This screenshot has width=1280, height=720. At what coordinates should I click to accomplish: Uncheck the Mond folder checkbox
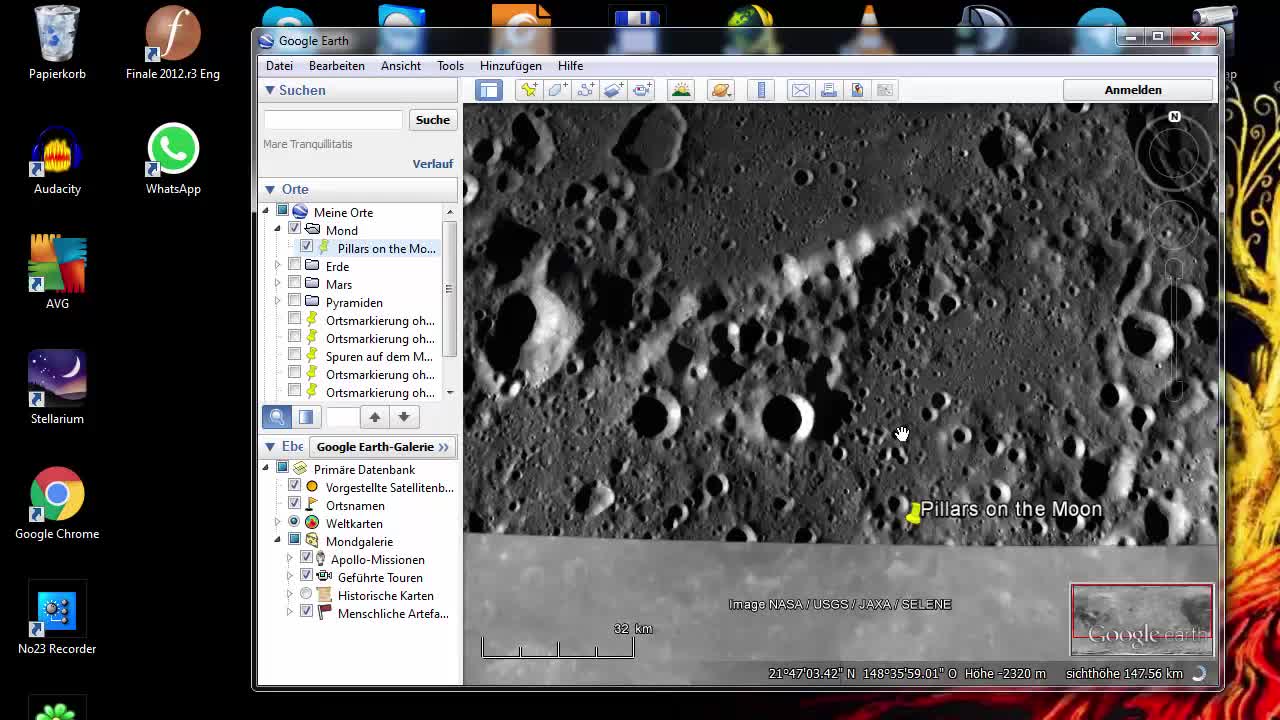294,229
